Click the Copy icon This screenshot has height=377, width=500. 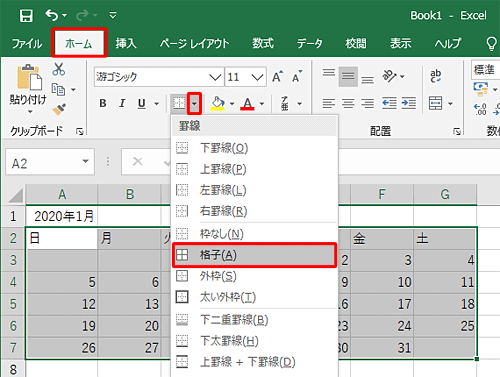(x=58, y=89)
